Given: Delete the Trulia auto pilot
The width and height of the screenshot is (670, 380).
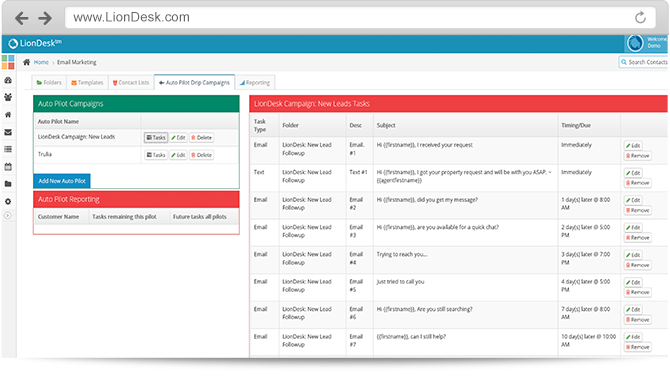Looking at the screenshot, I should pyautogui.click(x=201, y=155).
